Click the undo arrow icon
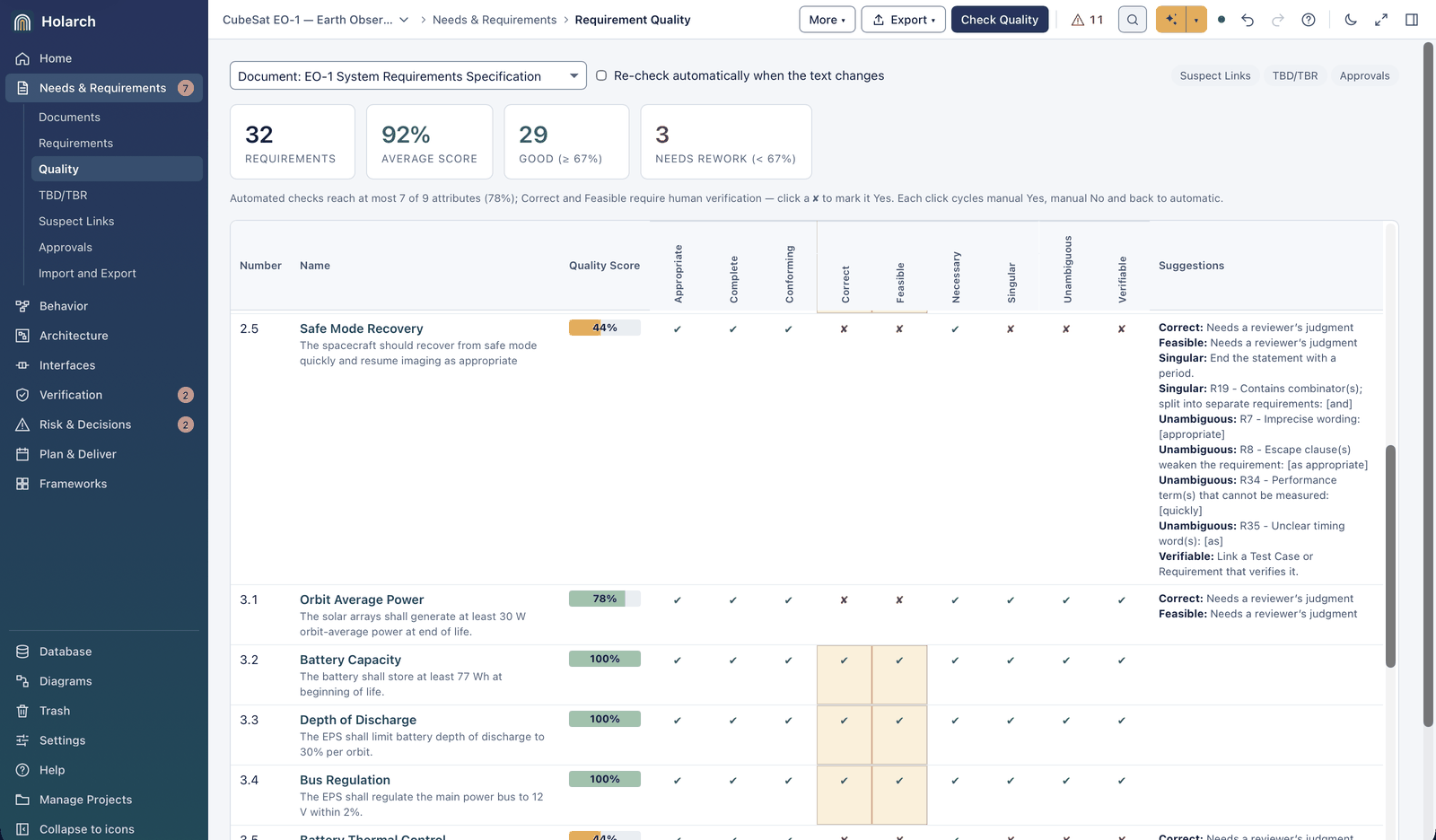The width and height of the screenshot is (1436, 840). pos(1248,20)
